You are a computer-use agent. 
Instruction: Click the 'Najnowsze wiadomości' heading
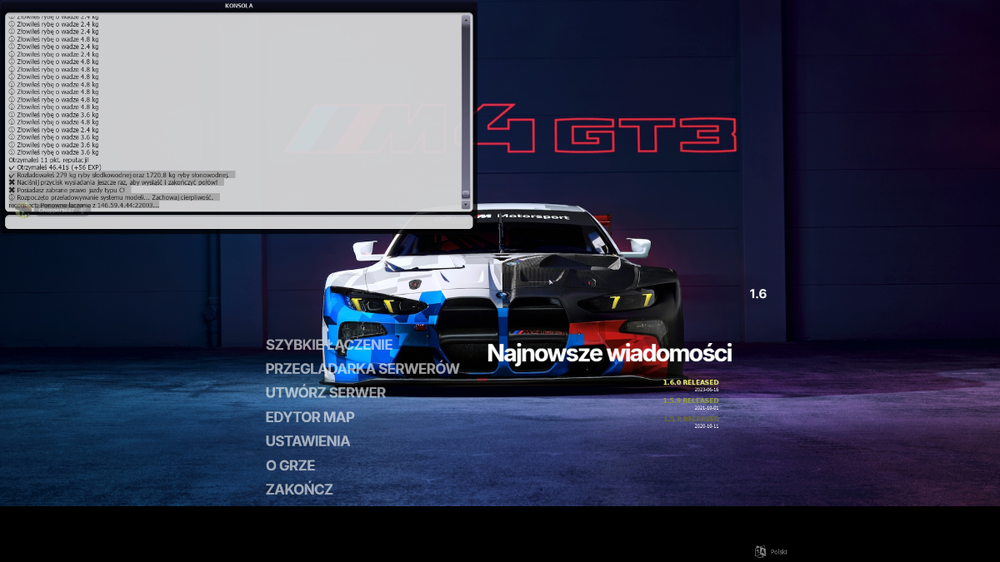[609, 353]
